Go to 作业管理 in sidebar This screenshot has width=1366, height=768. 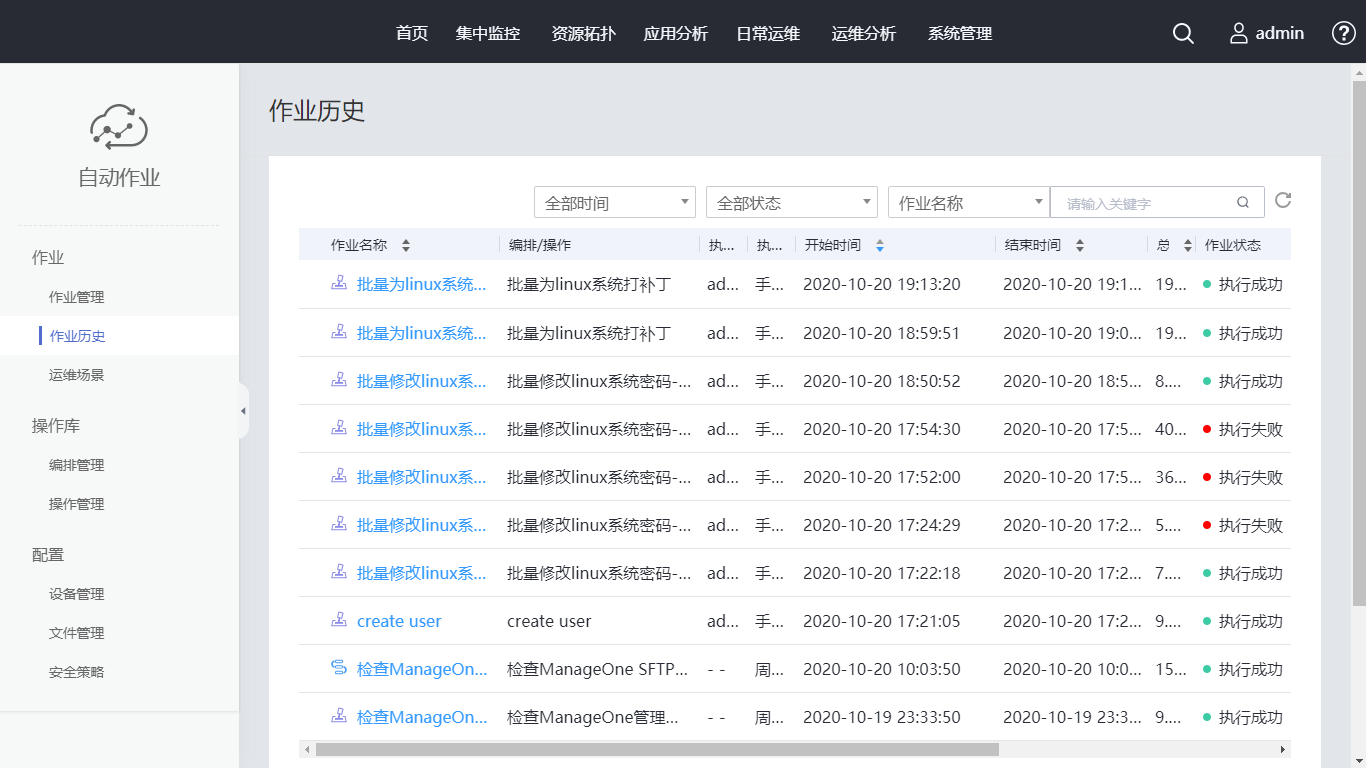coord(77,297)
